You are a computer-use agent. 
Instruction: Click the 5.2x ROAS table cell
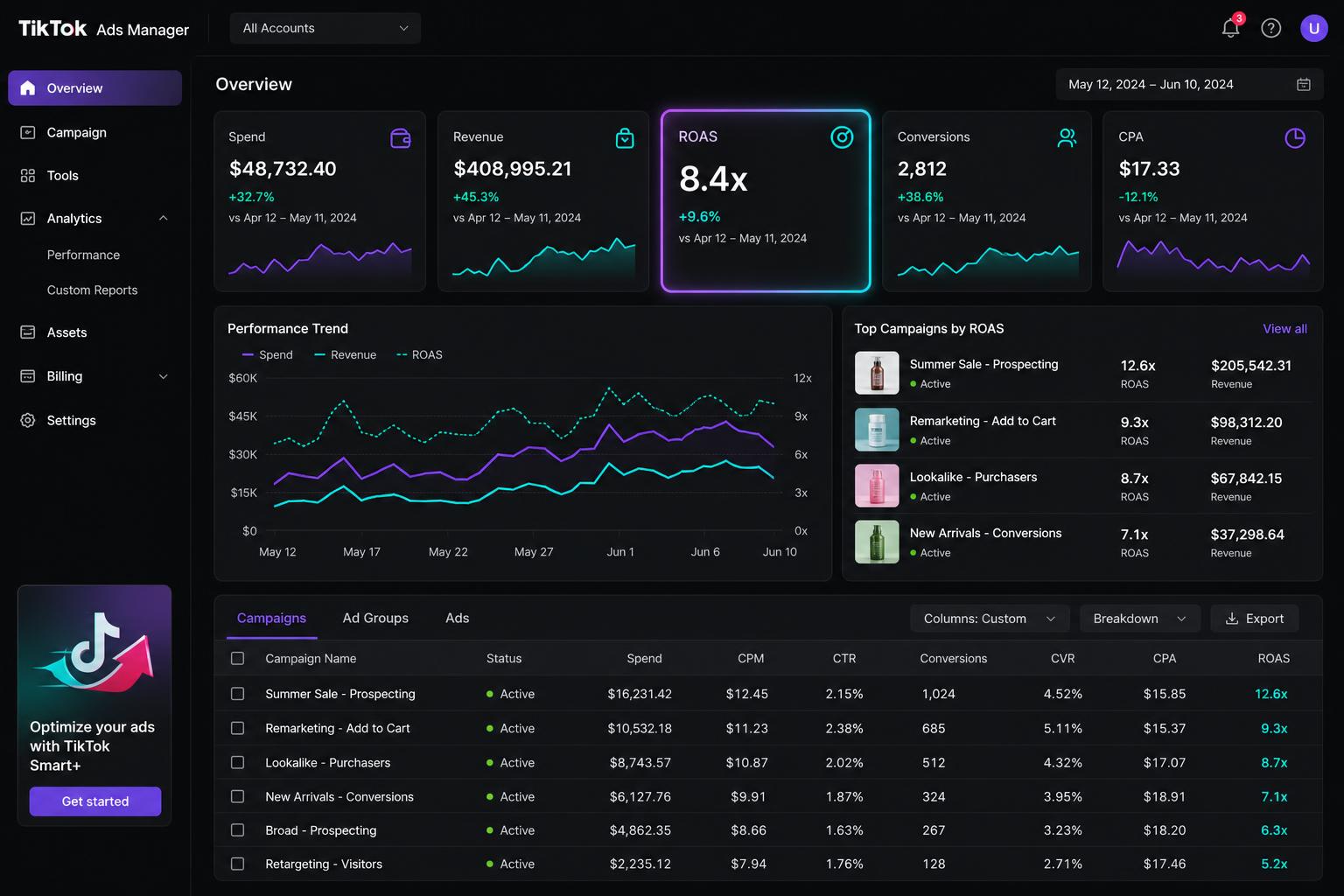[x=1274, y=864]
